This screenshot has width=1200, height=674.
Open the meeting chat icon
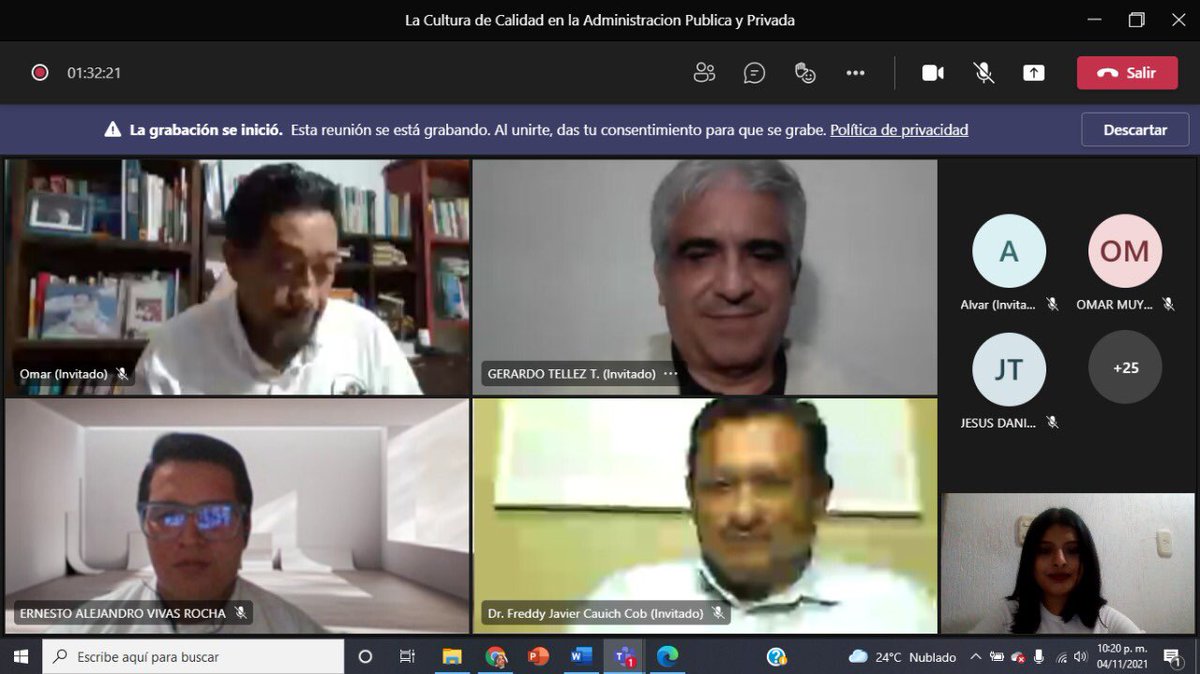755,73
